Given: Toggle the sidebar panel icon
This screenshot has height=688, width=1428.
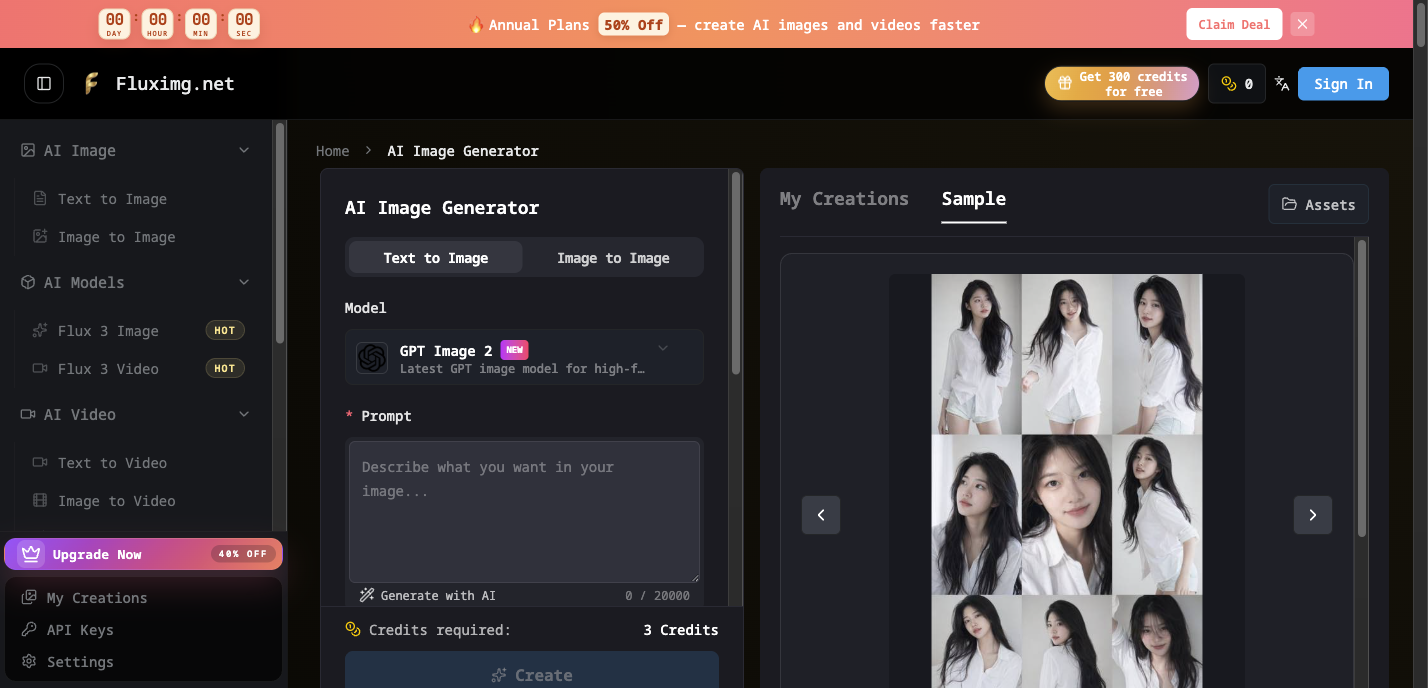Looking at the screenshot, I should [x=44, y=84].
